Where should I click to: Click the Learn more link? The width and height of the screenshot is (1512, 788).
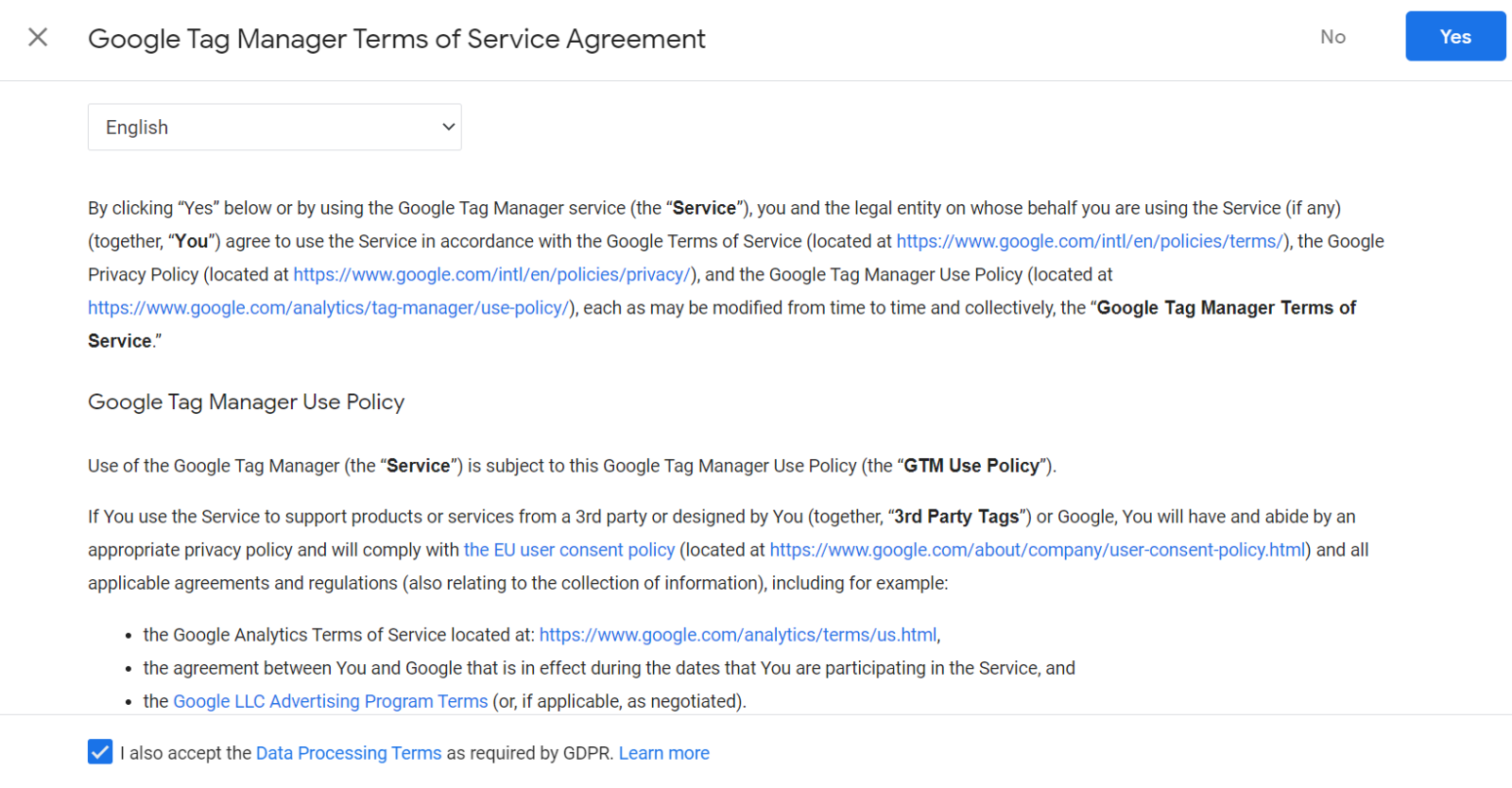click(664, 753)
